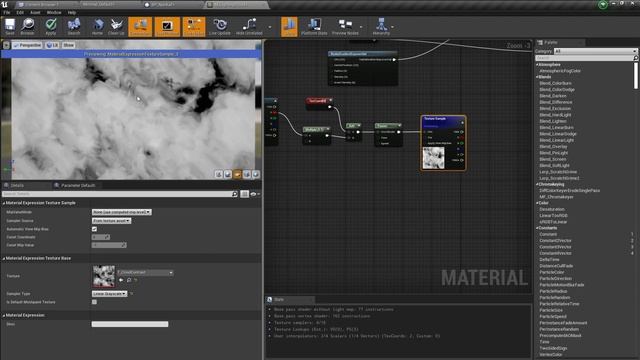Select second preview shape icon in viewport
This screenshot has height=360, width=640.
[x=228, y=174]
